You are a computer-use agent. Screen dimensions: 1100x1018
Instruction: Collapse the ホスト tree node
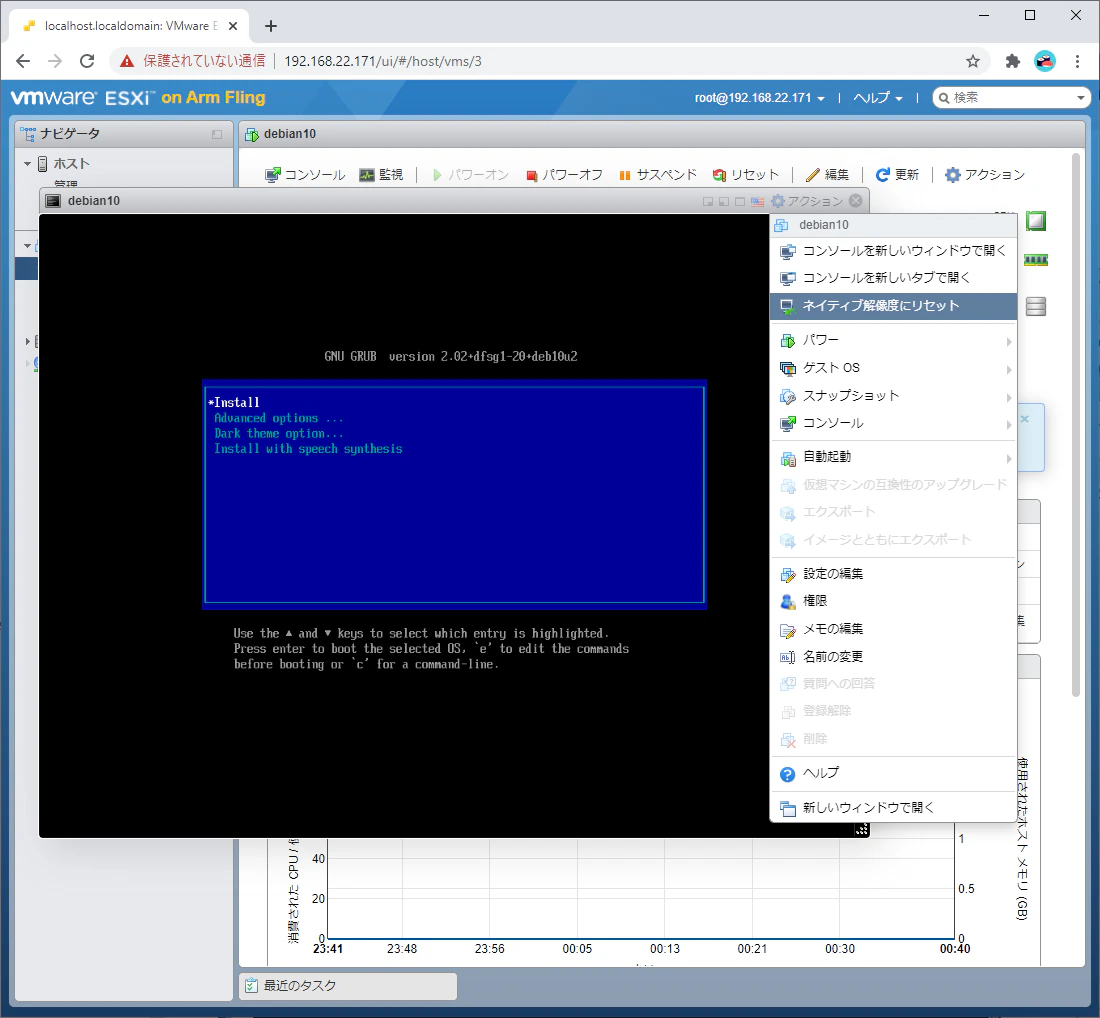coord(27,164)
